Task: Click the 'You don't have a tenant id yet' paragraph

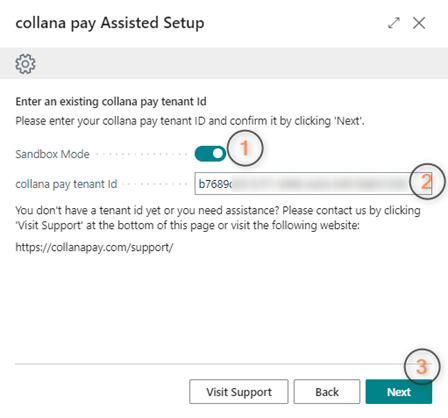Action: (218, 218)
